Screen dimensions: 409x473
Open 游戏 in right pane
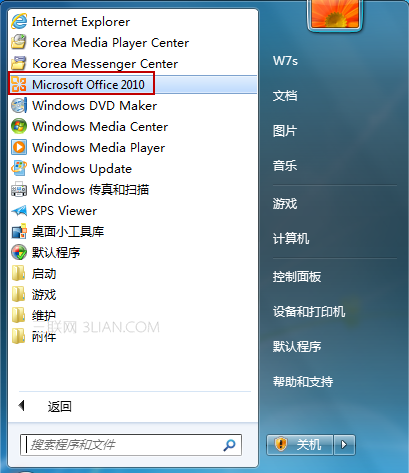point(285,203)
